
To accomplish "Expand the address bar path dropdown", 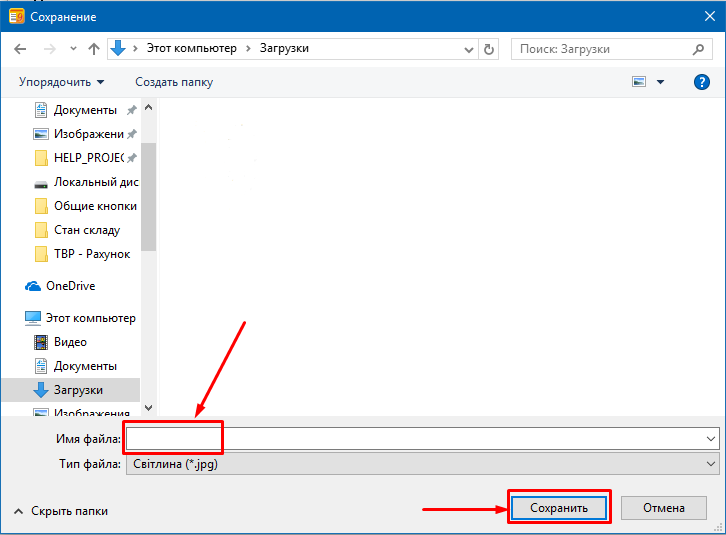I will [x=469, y=48].
